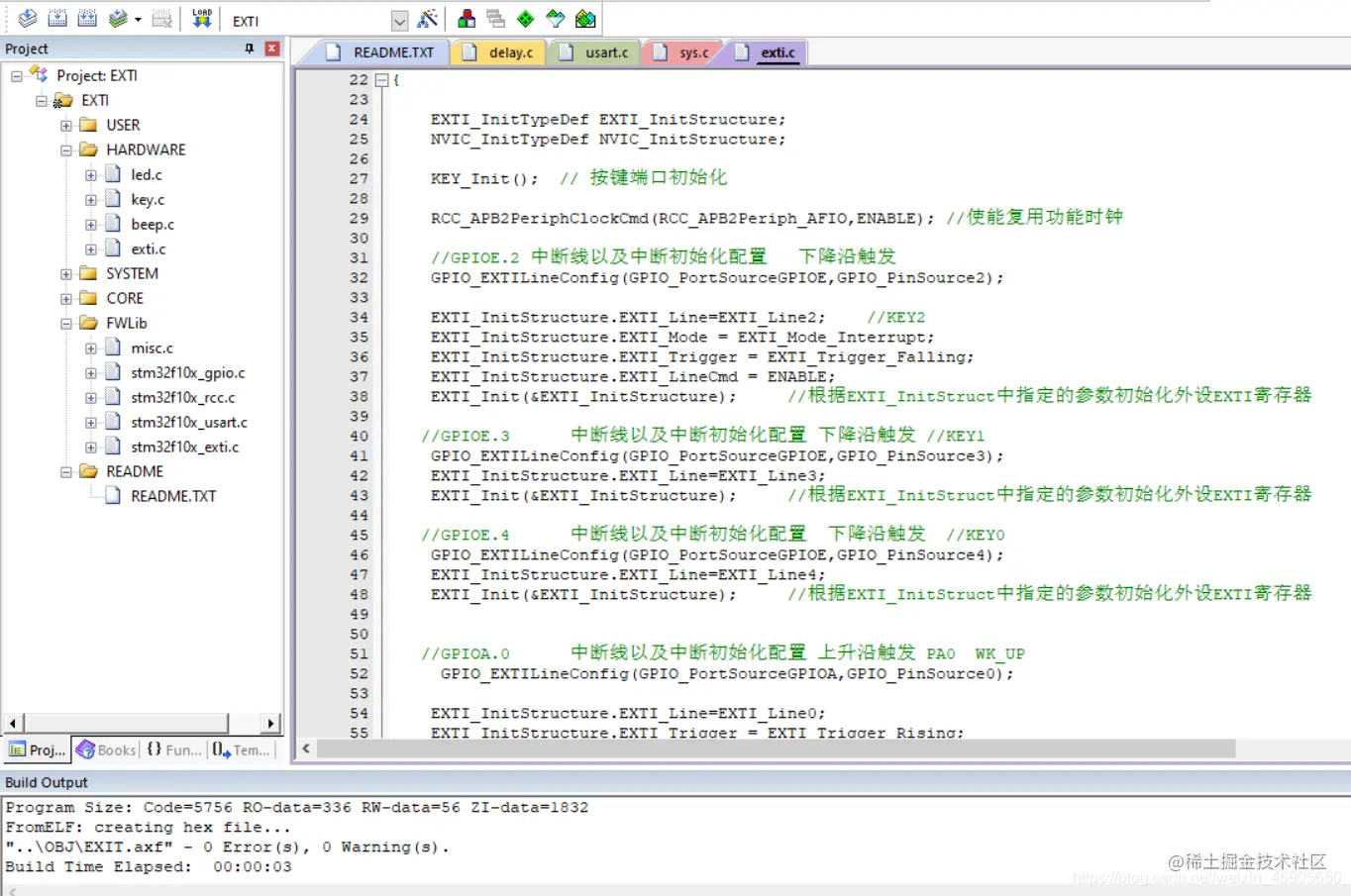Open the Books tab at panel bottom
Viewport: 1351px width, 896px height.
[x=106, y=750]
